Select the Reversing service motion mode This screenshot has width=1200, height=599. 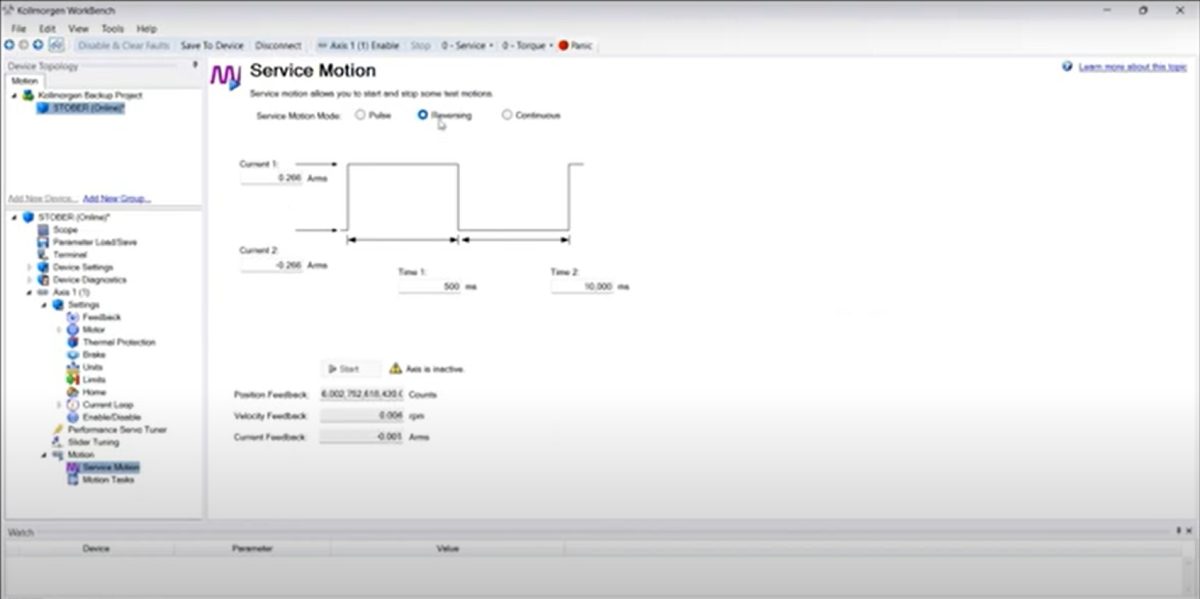click(x=423, y=115)
